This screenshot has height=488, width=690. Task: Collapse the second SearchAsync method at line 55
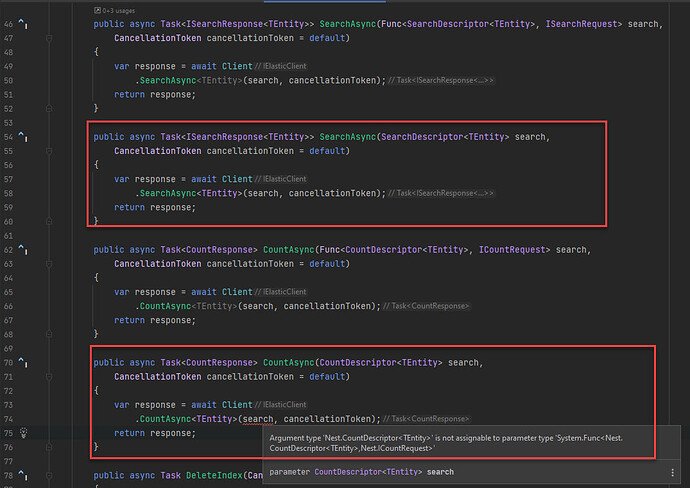click(x=49, y=151)
